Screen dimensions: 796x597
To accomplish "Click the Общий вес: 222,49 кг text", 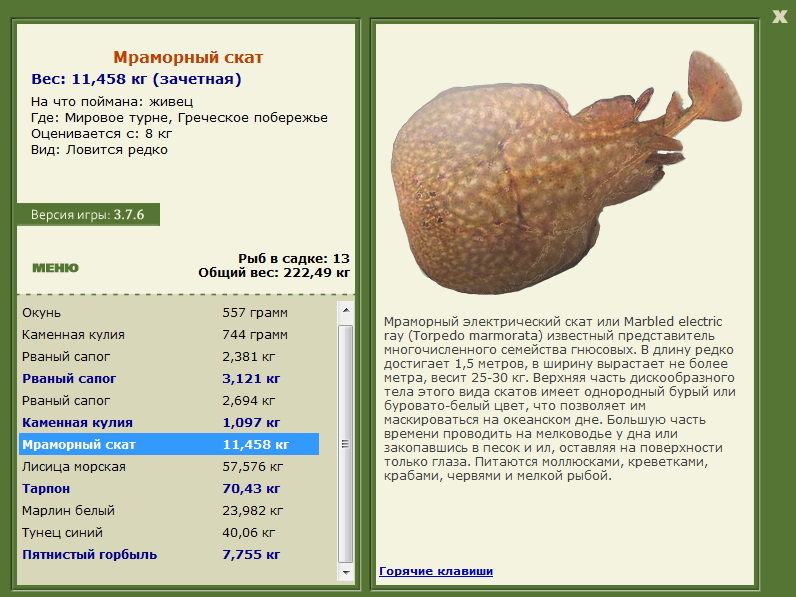I will click(x=274, y=273).
